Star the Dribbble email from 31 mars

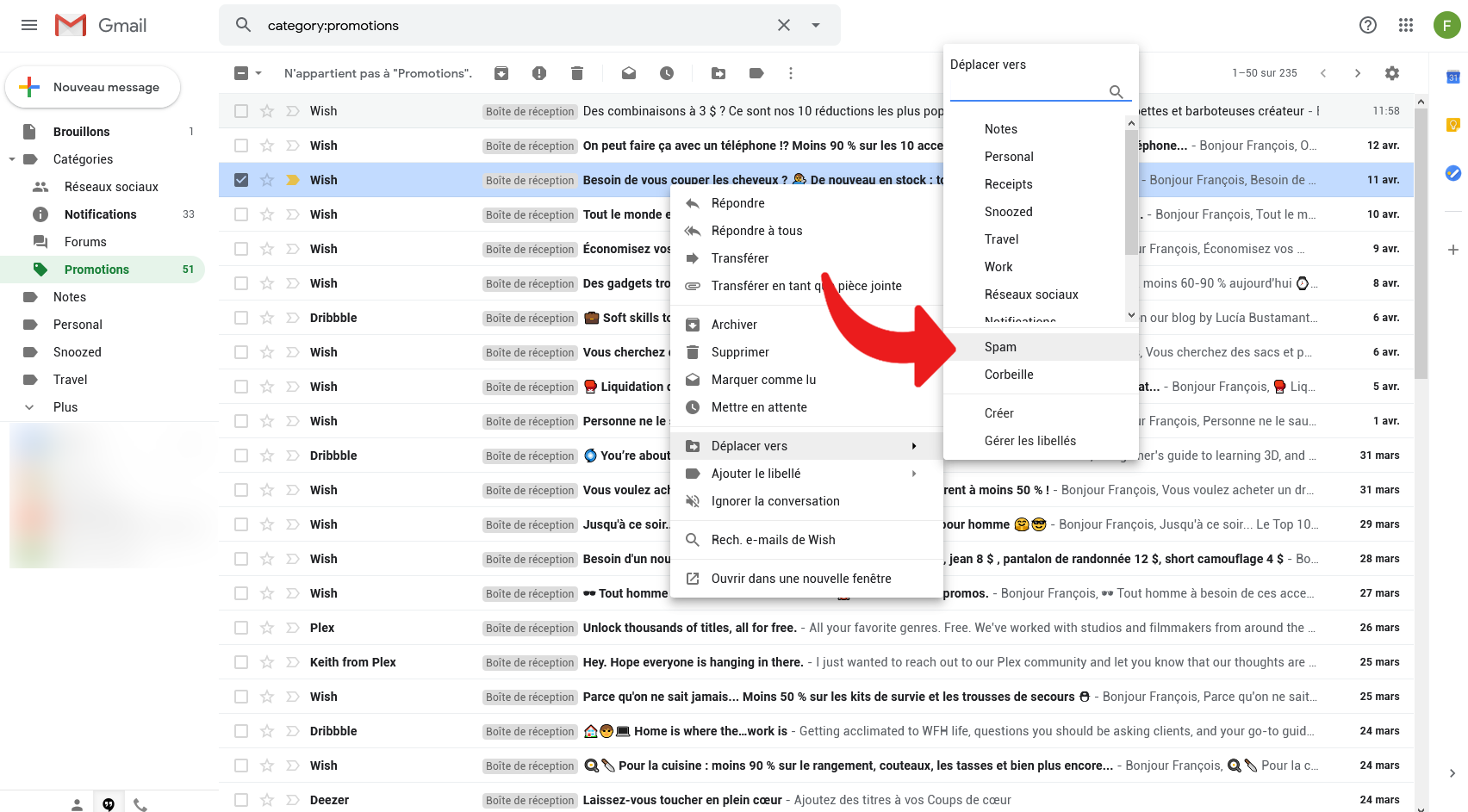(x=267, y=455)
